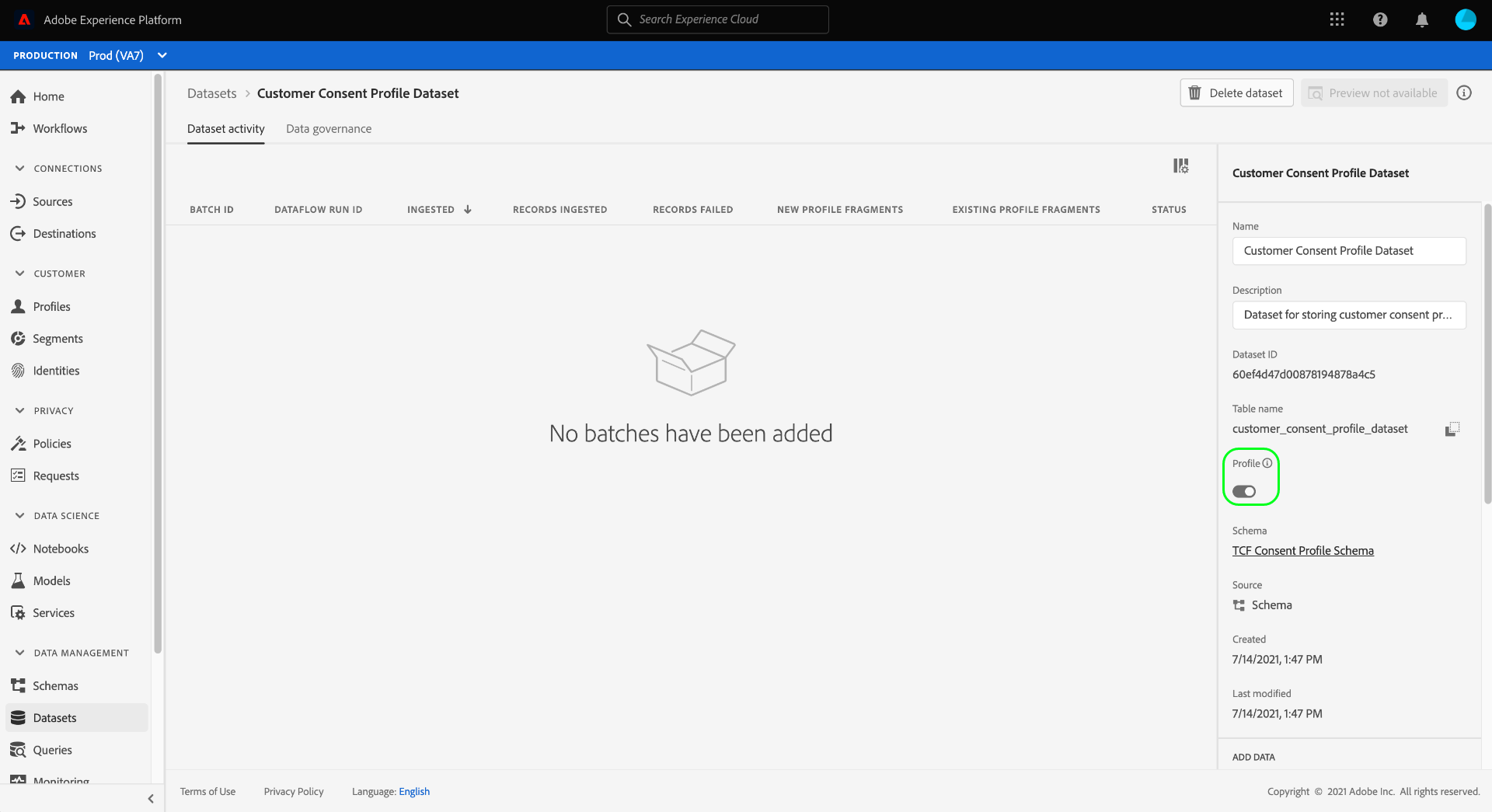Click the Segments icon
Image resolution: width=1492 pixels, height=812 pixels.
click(18, 338)
